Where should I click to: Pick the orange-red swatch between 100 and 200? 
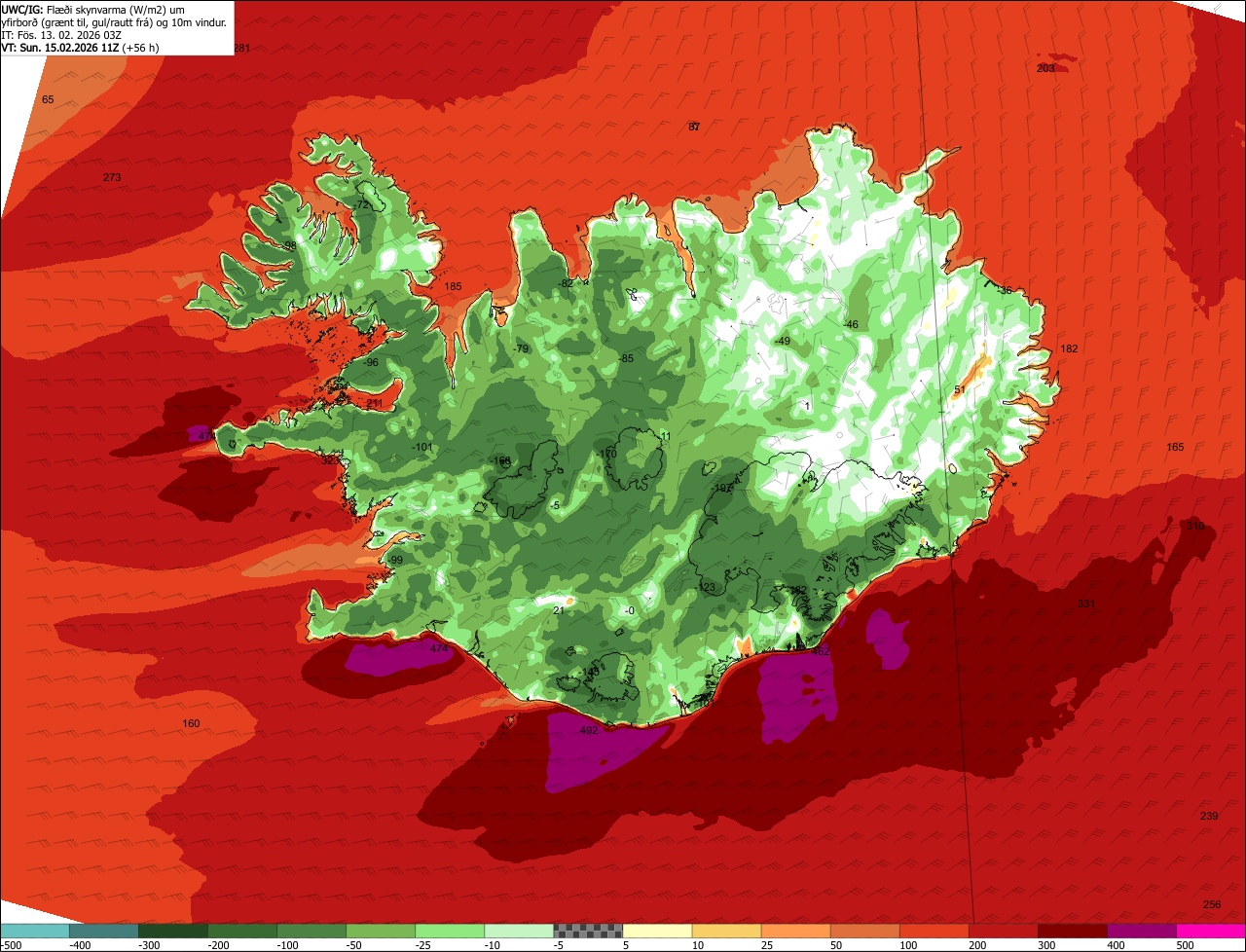coord(934,931)
